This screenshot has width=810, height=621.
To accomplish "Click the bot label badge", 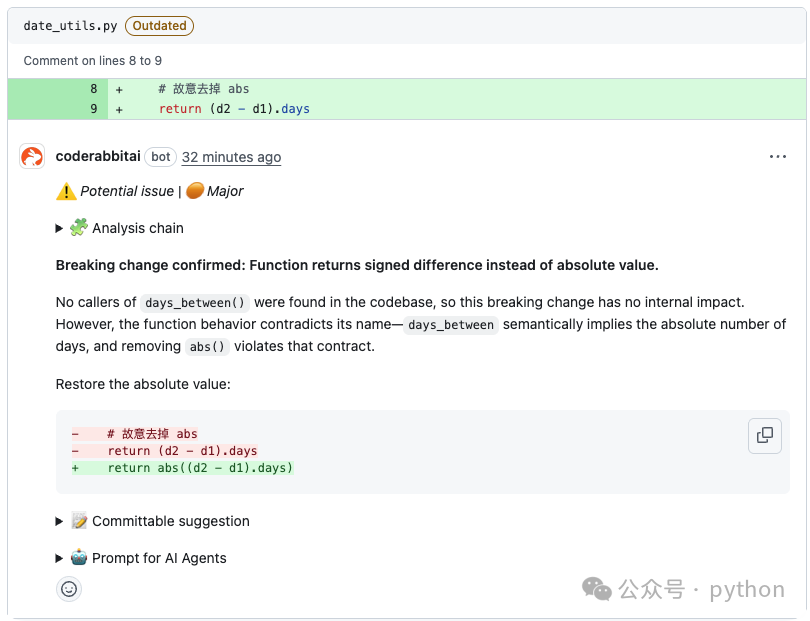I will 161,157.
